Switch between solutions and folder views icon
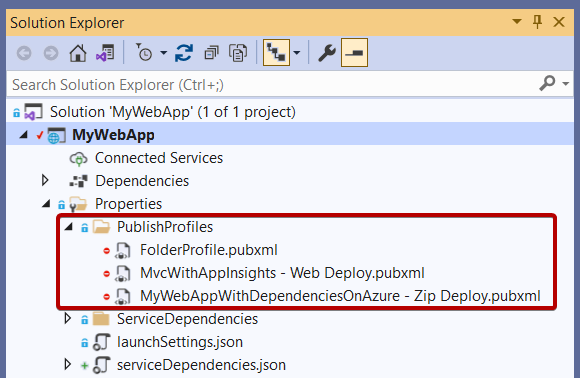Screen dimensions: 580x378 coord(105,53)
